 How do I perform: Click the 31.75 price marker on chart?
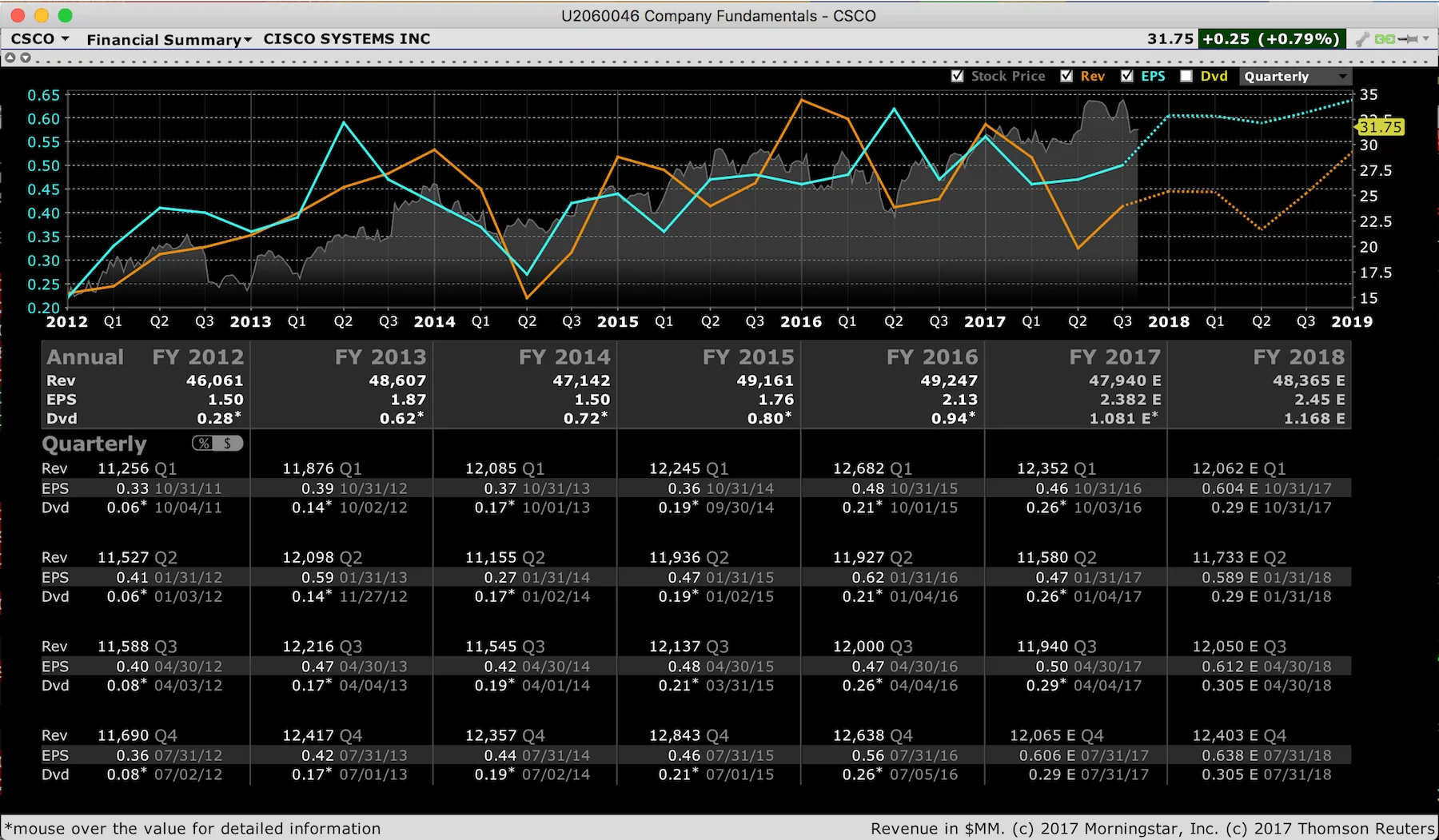click(1381, 127)
